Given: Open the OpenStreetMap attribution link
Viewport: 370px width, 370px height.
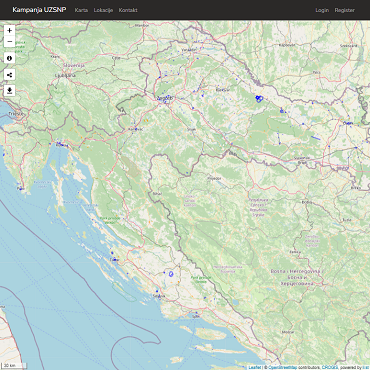Looking at the screenshot, I should pos(282,367).
